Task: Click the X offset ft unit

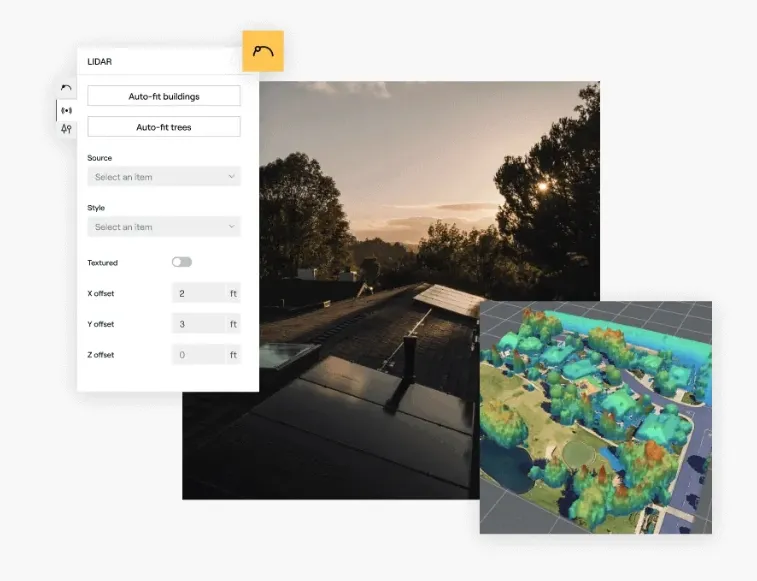Action: [233, 294]
